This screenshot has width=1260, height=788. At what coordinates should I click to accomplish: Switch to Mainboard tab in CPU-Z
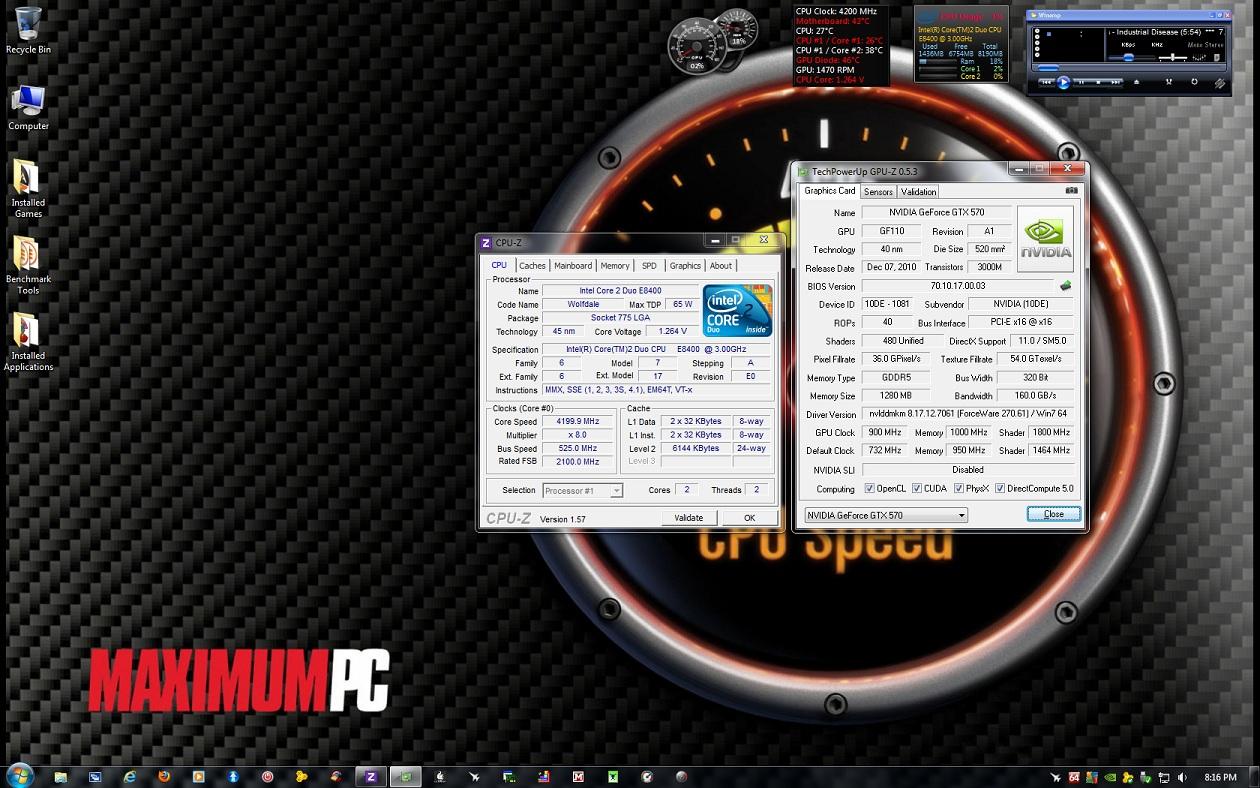point(573,266)
